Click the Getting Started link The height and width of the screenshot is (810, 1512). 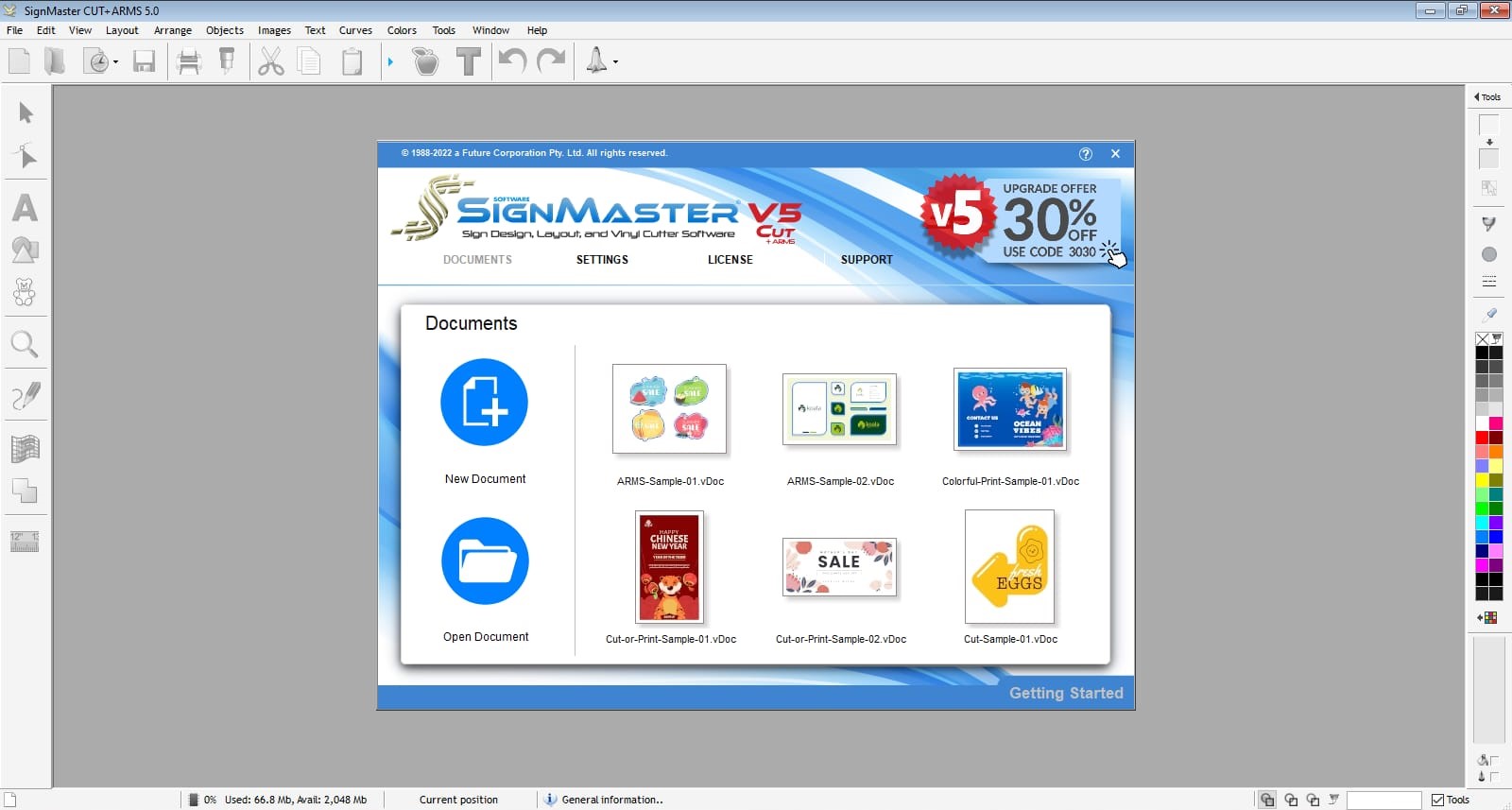pos(1066,693)
